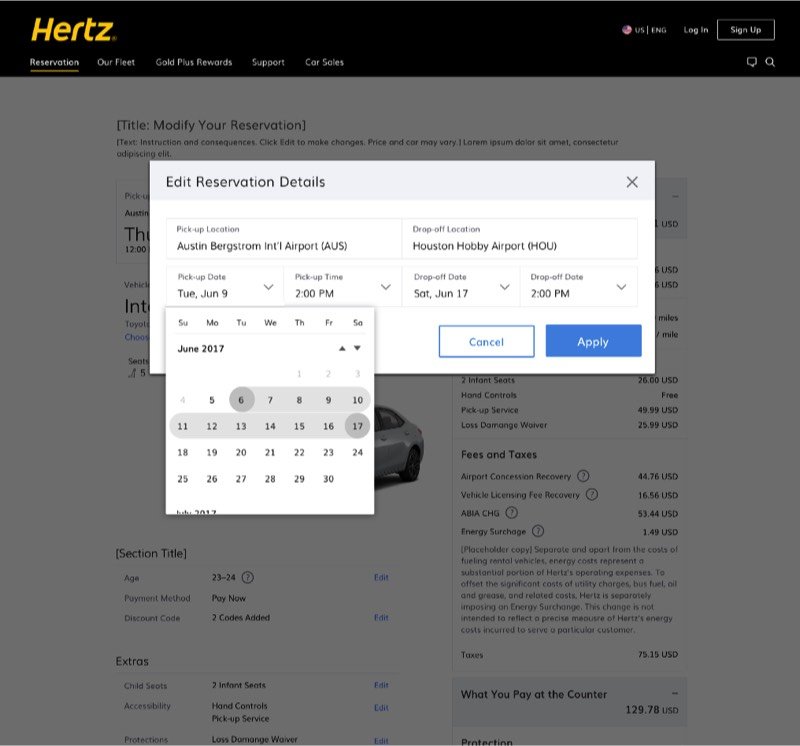
Task: Select June 5 in the calendar
Action: [x=212, y=400]
